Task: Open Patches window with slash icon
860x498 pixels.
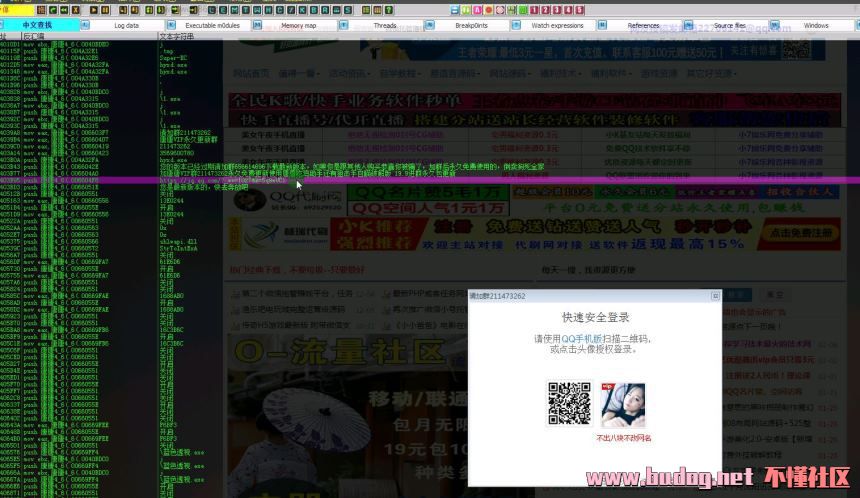Action: tap(291, 10)
